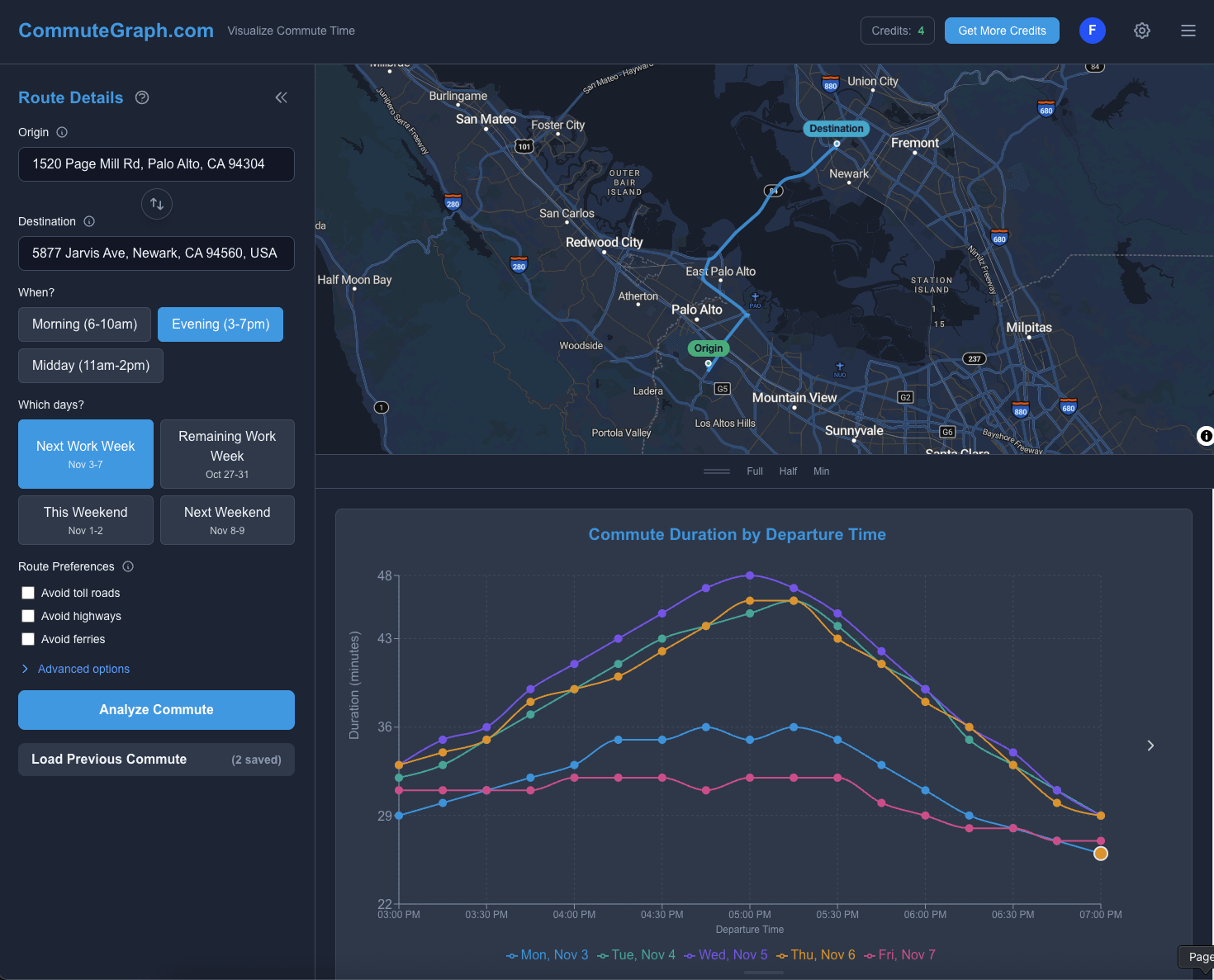Image resolution: width=1214 pixels, height=980 pixels.
Task: Click the Destination address field
Action: click(156, 253)
